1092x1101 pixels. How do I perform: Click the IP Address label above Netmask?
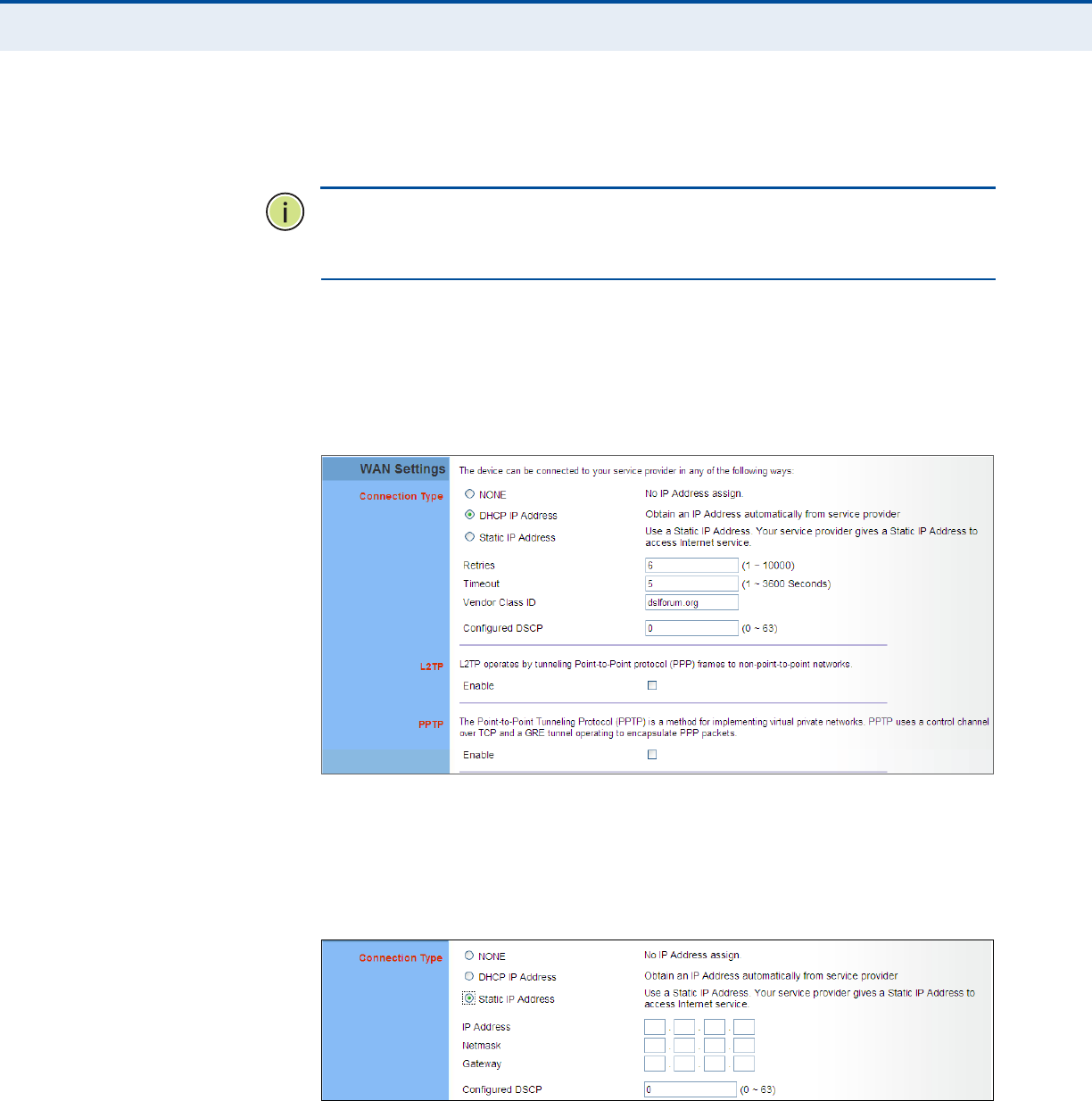pos(486,1027)
